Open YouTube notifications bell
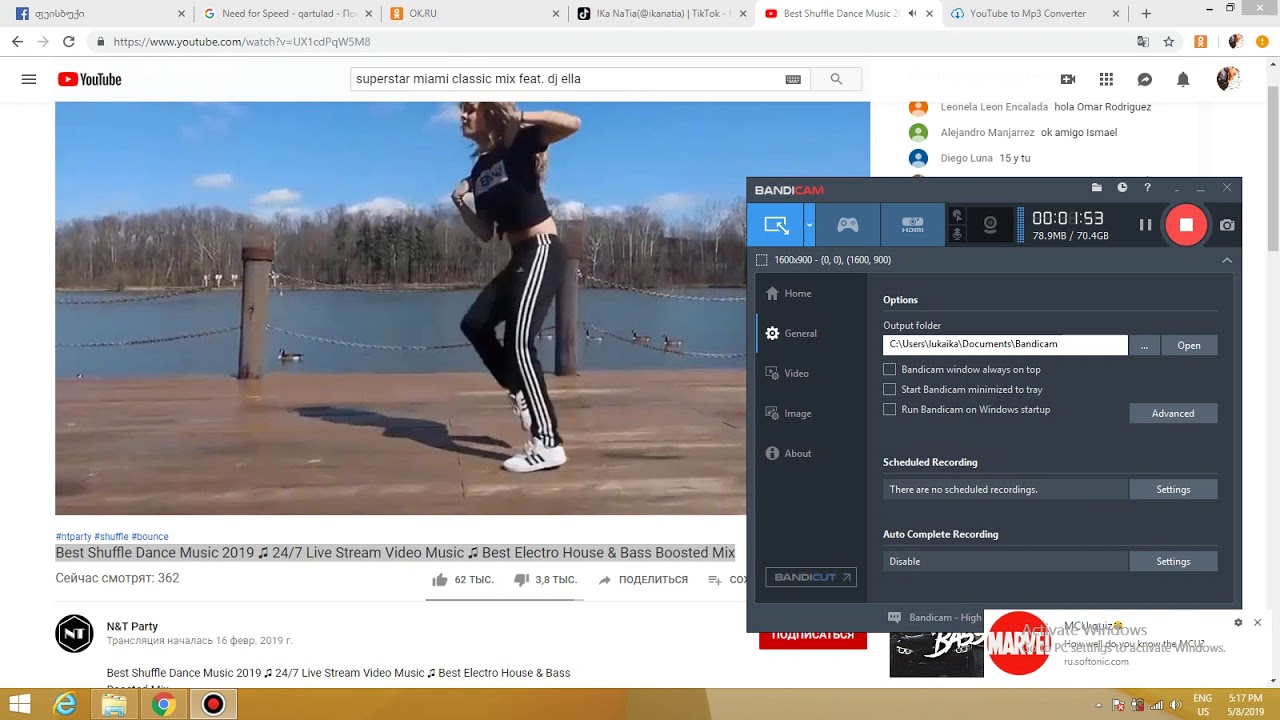The width and height of the screenshot is (1280, 720). [1183, 79]
